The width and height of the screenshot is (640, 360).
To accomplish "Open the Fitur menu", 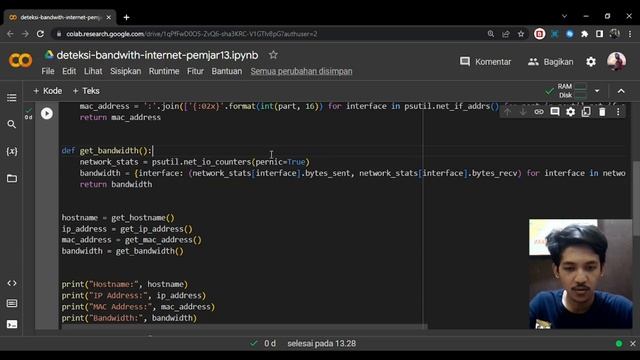I will [x=195, y=71].
